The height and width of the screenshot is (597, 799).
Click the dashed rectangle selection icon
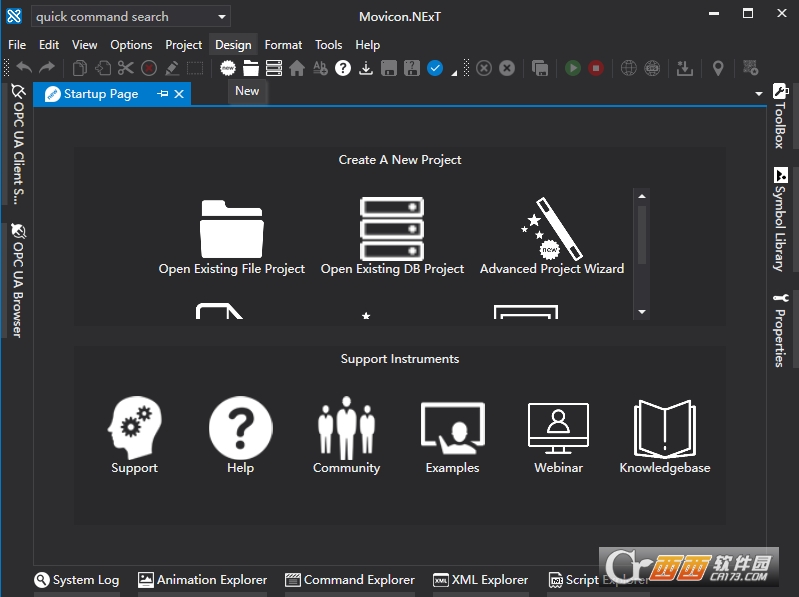[x=195, y=68]
